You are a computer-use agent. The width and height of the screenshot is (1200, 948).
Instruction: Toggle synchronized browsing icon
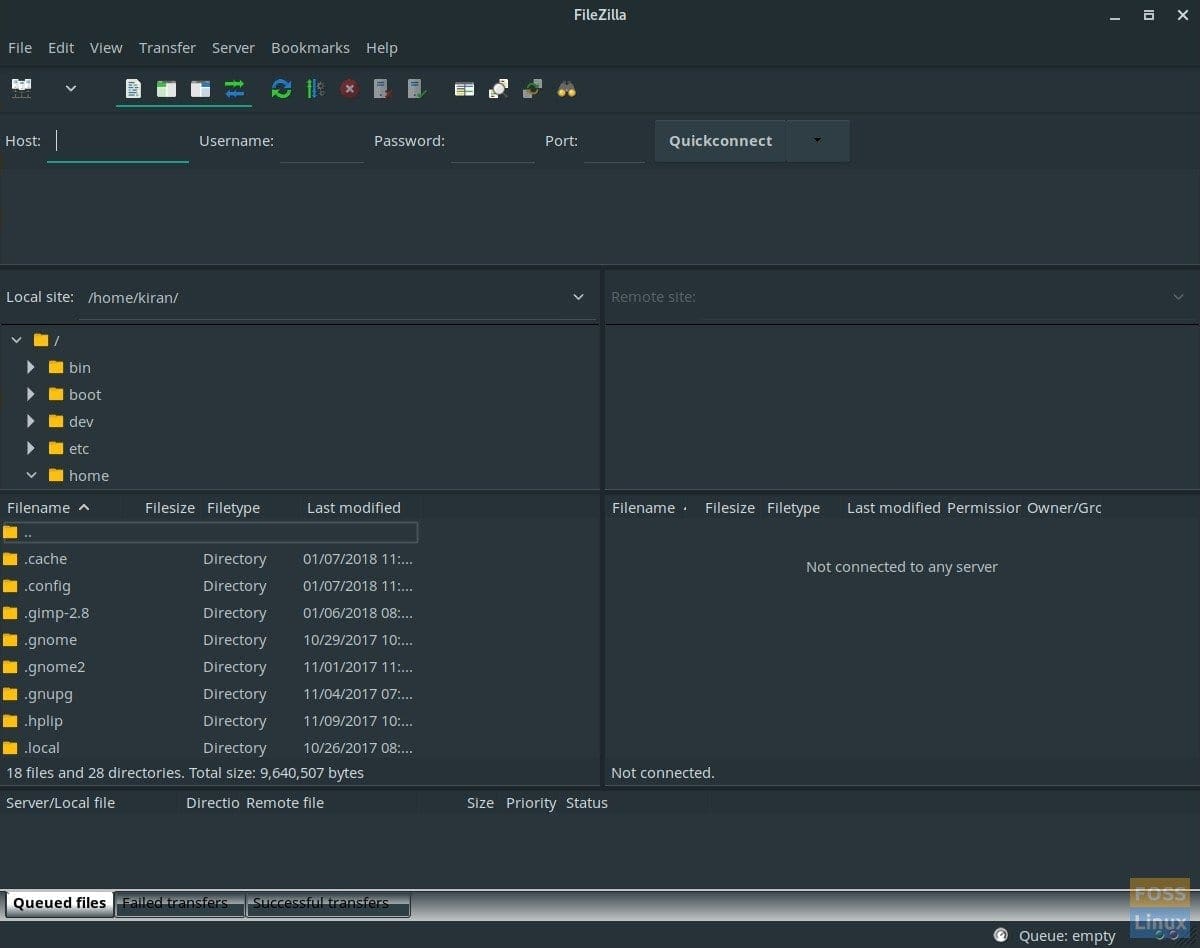click(x=532, y=89)
